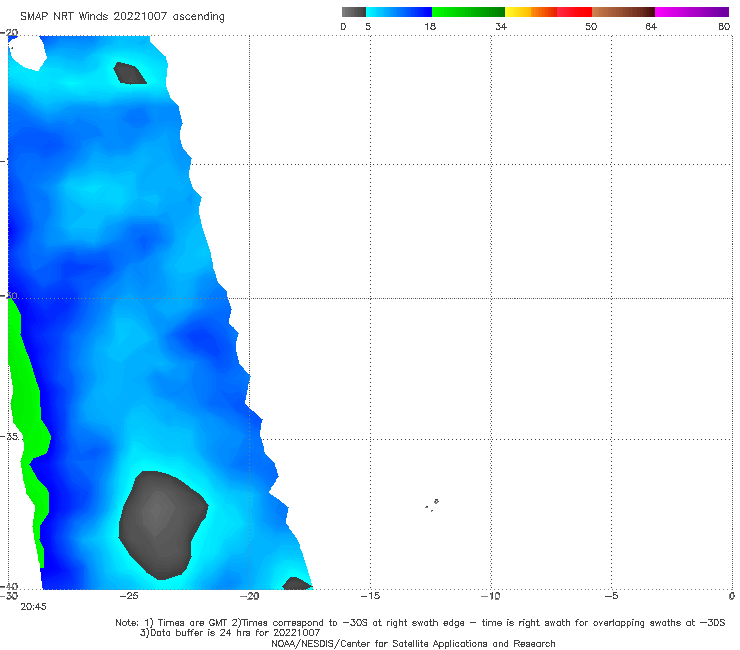The width and height of the screenshot is (740, 650).
Task: Click the longitude label "-20" on bottom axis
Action: click(x=249, y=596)
